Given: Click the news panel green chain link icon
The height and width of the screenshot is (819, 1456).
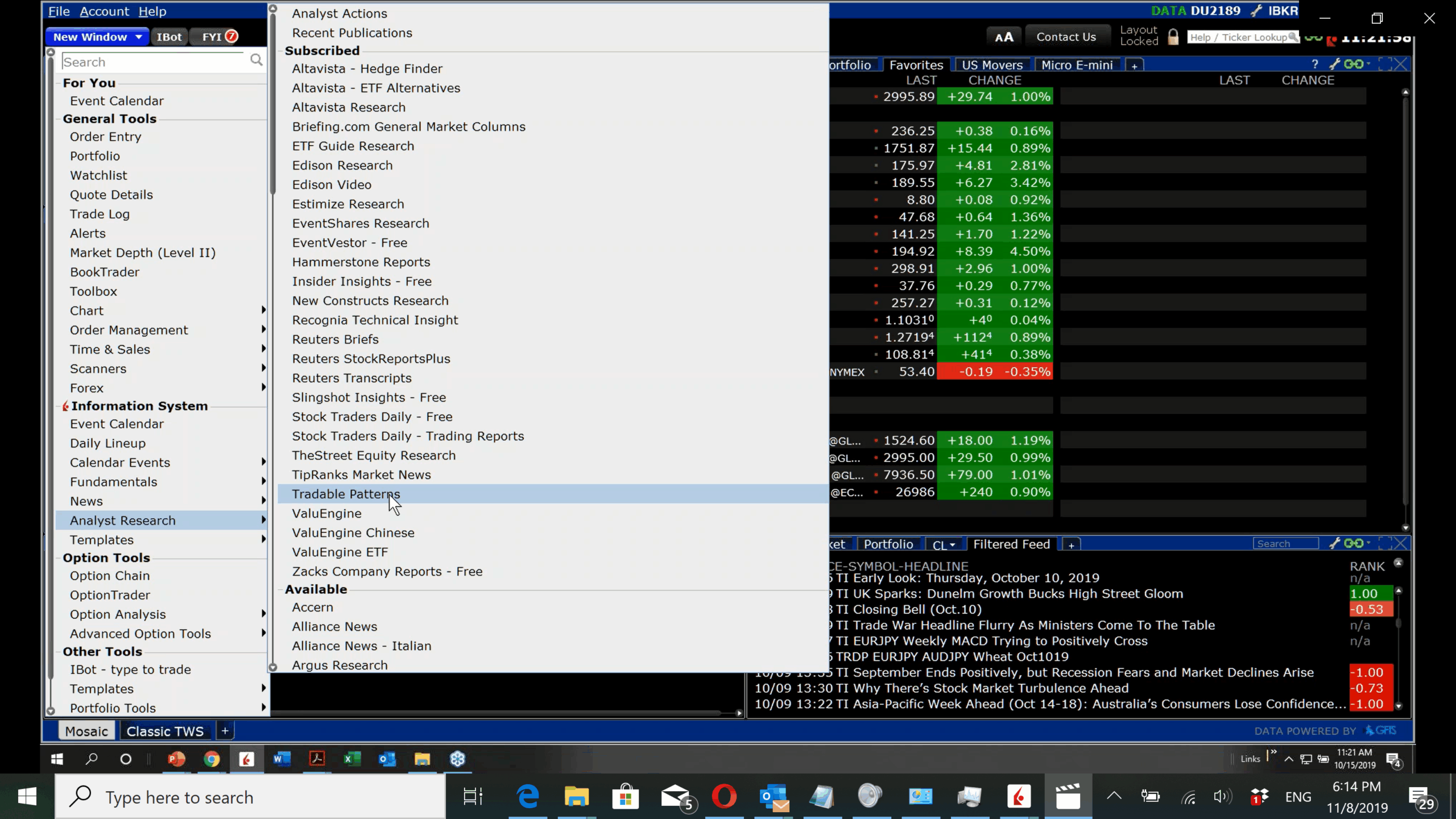Looking at the screenshot, I should coord(1354,544).
